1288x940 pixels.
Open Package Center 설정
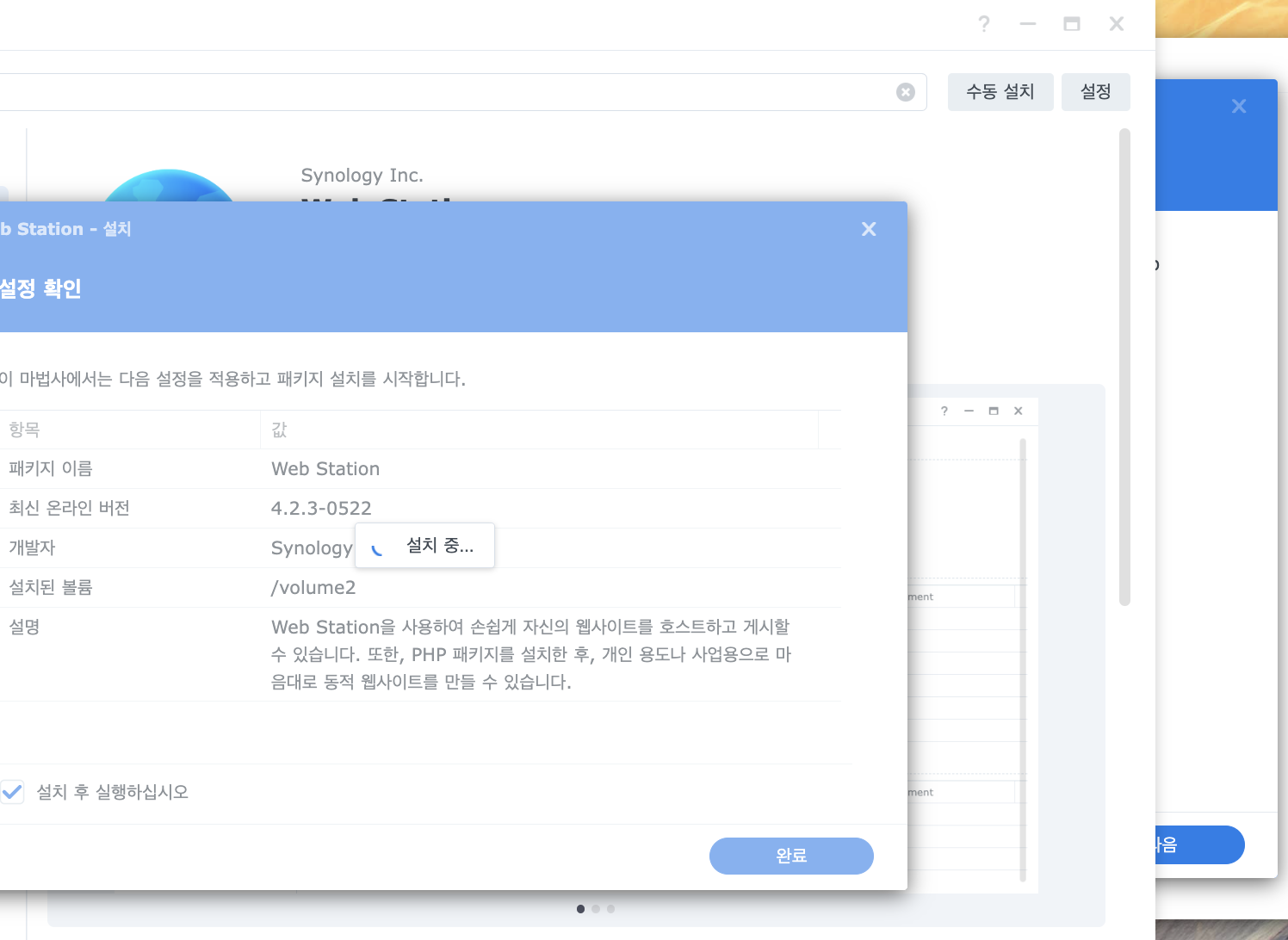1095,92
